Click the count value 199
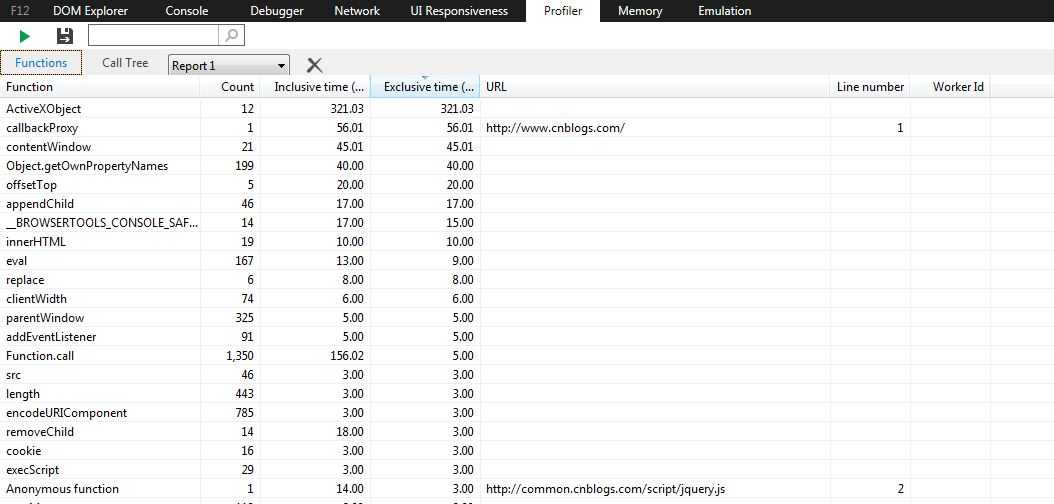 (245, 165)
